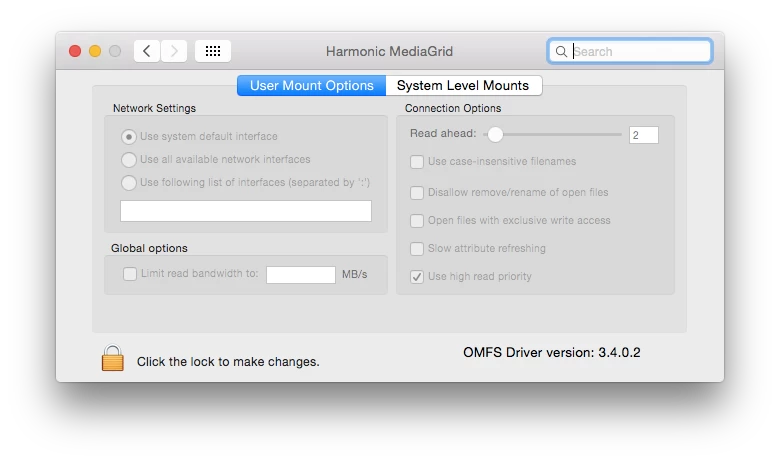Go forward with the right chevron button

pyautogui.click(x=174, y=51)
